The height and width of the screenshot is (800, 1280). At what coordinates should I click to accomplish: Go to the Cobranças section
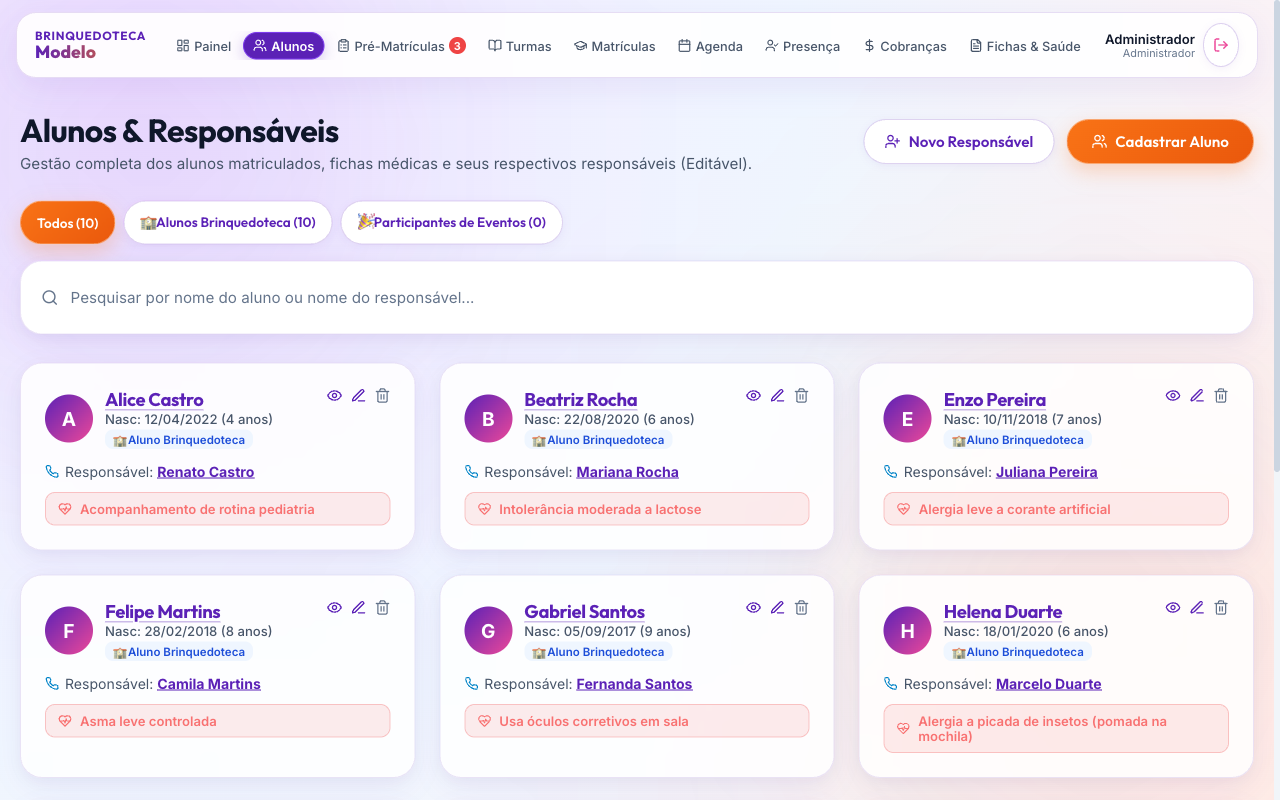[x=905, y=46]
